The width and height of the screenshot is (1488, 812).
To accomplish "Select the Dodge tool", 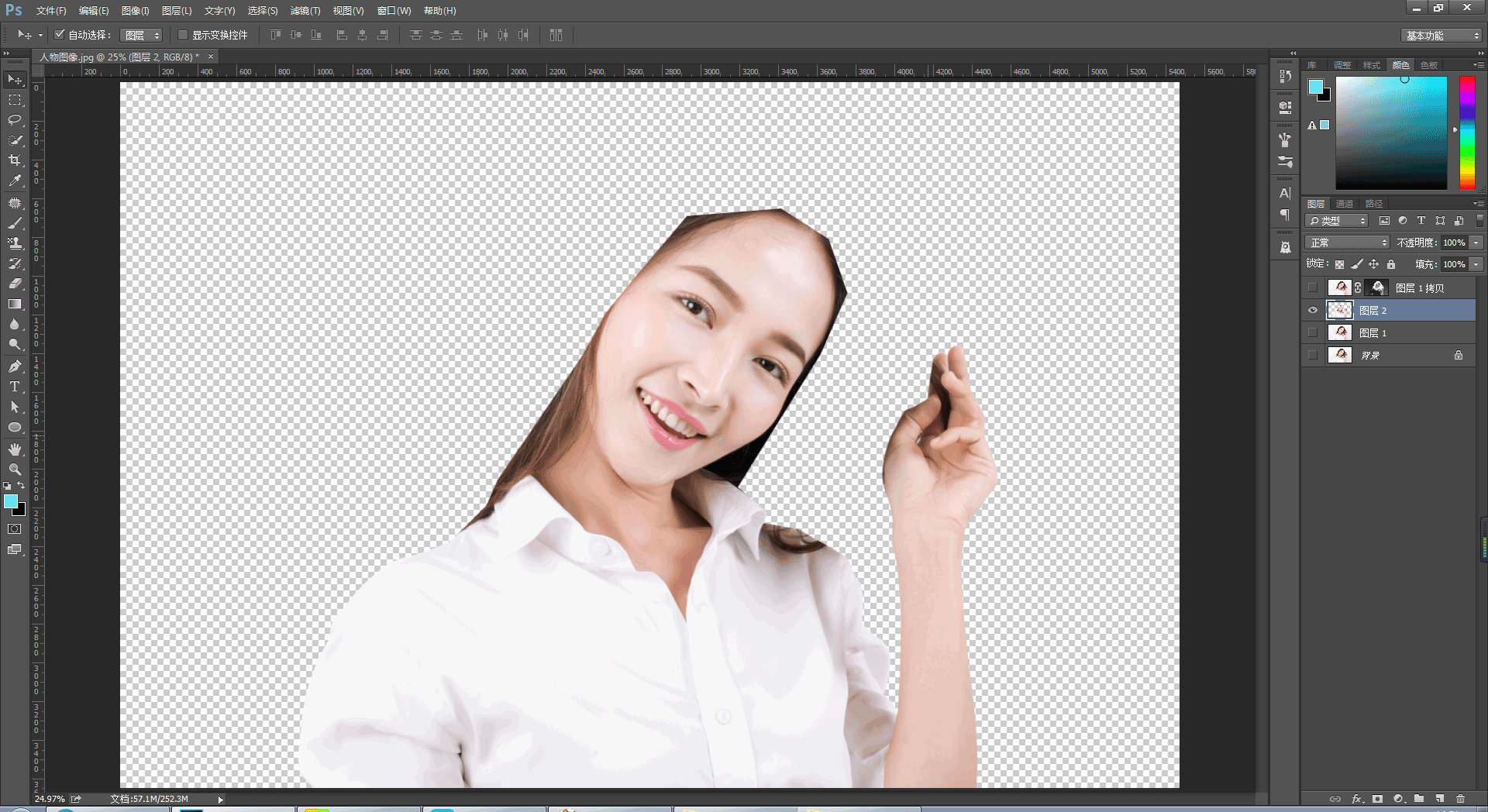I will [x=15, y=344].
